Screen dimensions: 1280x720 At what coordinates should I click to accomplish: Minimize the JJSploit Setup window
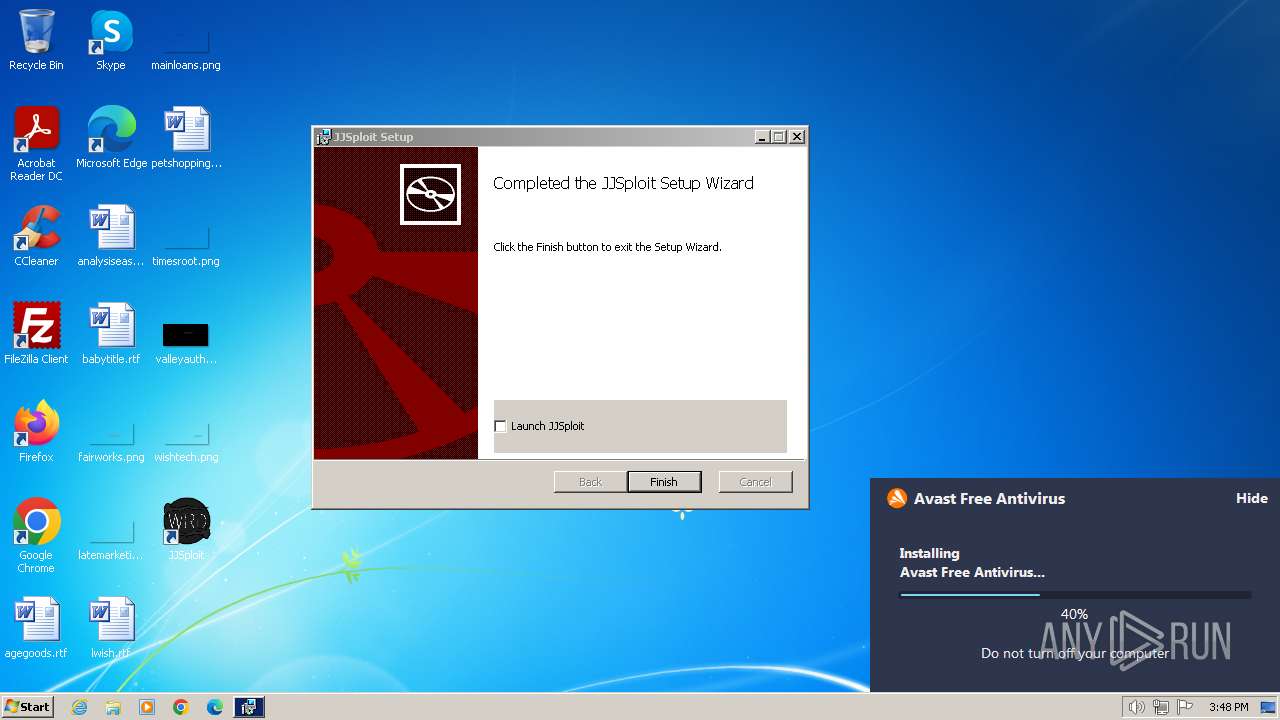(762, 137)
